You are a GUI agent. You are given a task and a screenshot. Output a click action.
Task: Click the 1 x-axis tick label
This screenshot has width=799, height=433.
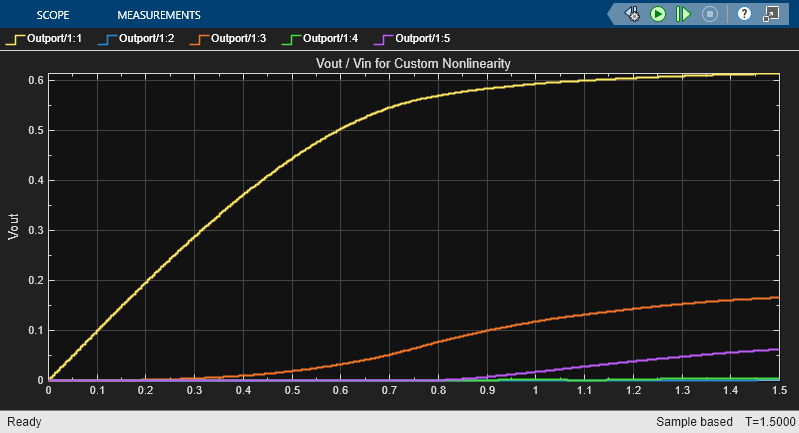[x=536, y=390]
